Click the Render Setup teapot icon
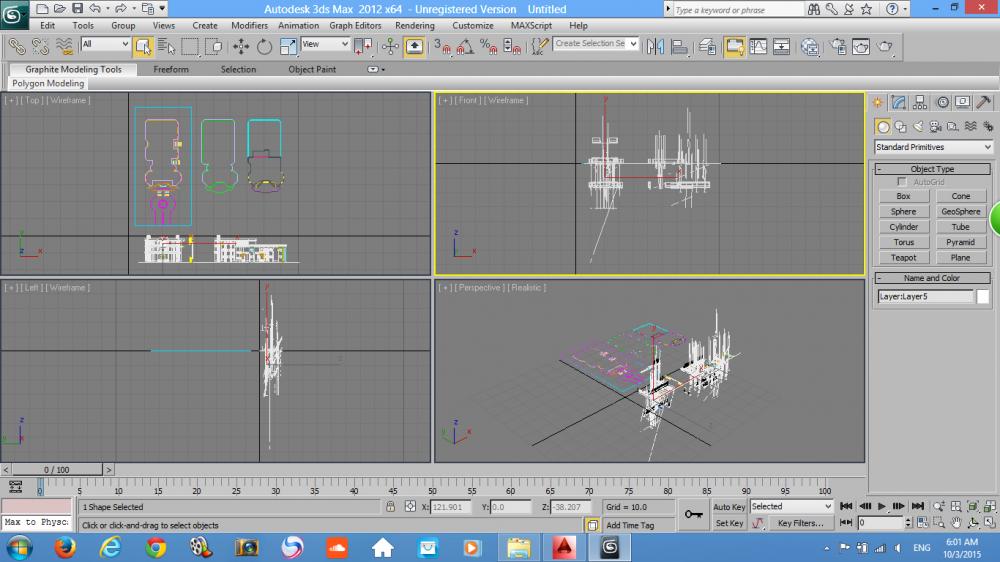 836,46
